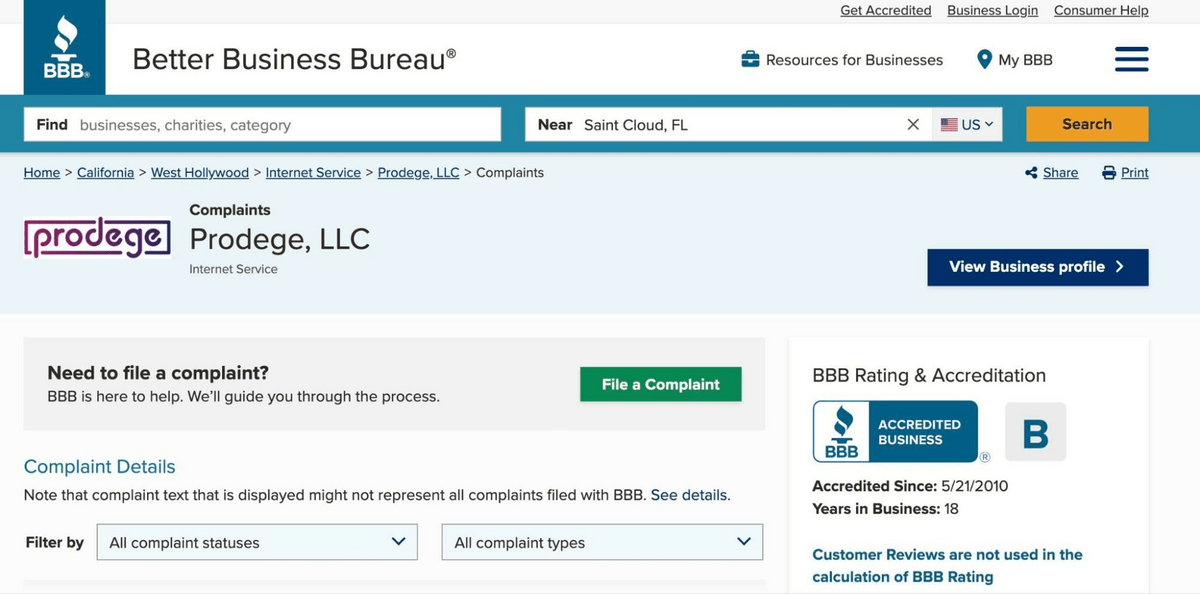Clear the Near location with X icon
Image resolution: width=1200 pixels, height=594 pixels.
point(912,125)
